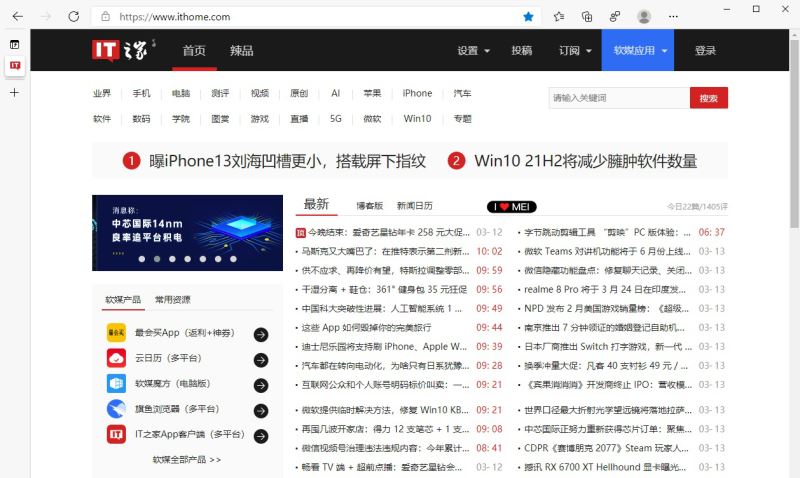
Task: Reload the page with the refresh icon
Action: (x=73, y=16)
